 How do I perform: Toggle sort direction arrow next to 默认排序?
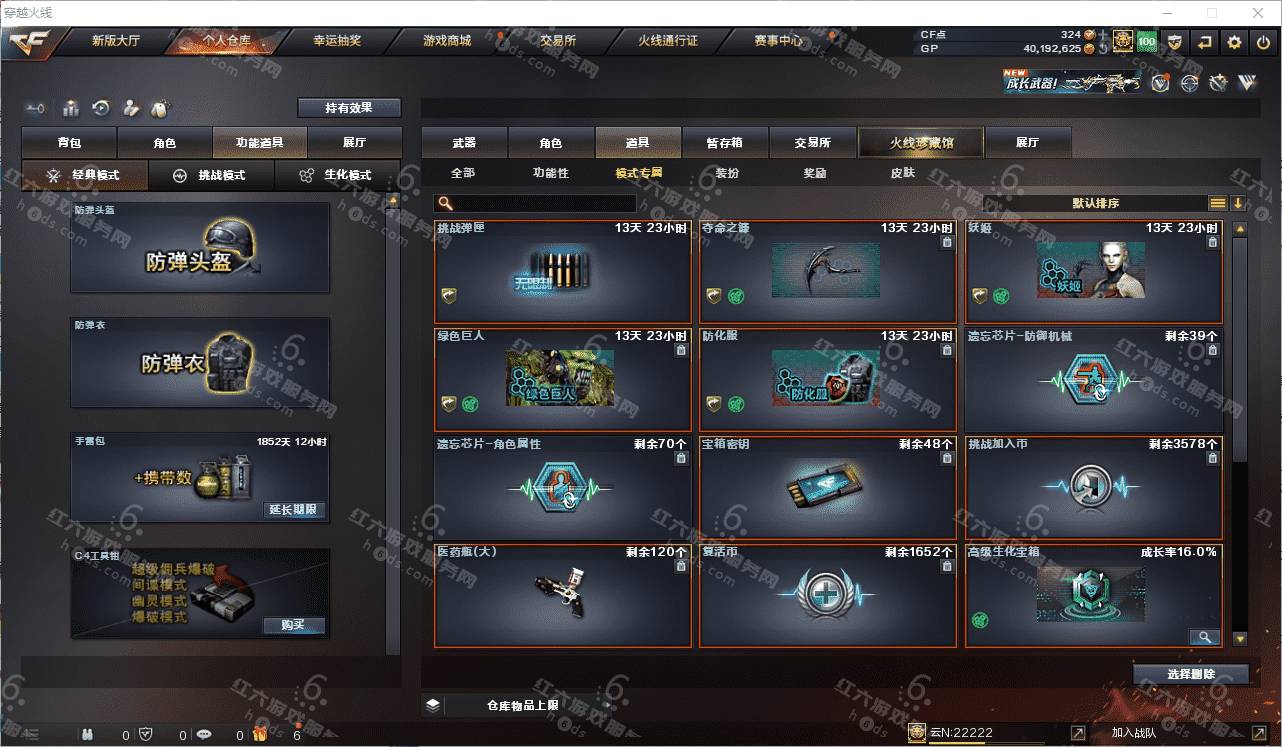tap(1238, 203)
